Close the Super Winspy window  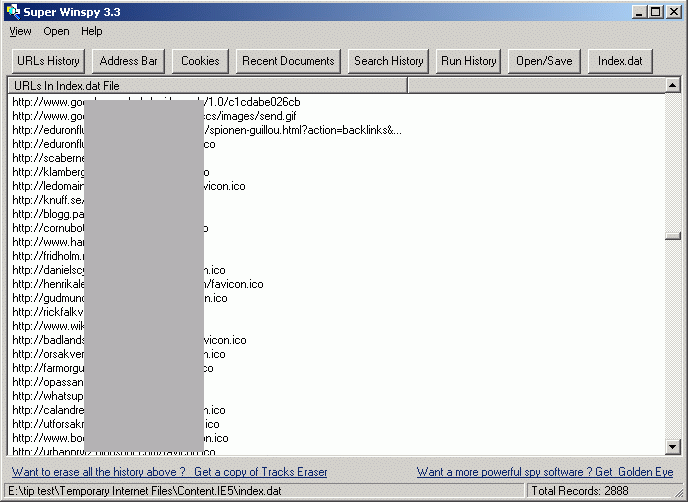coord(673,12)
